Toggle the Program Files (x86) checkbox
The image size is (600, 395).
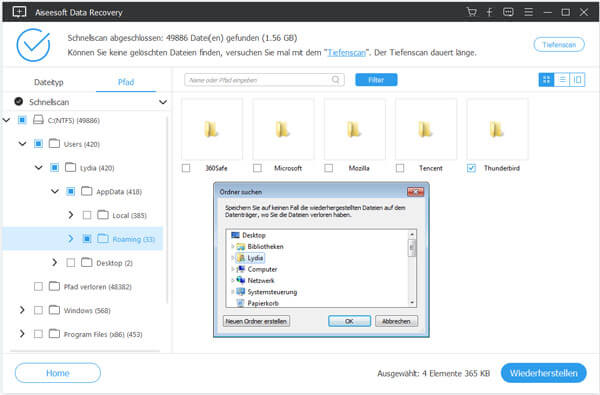(x=38, y=334)
